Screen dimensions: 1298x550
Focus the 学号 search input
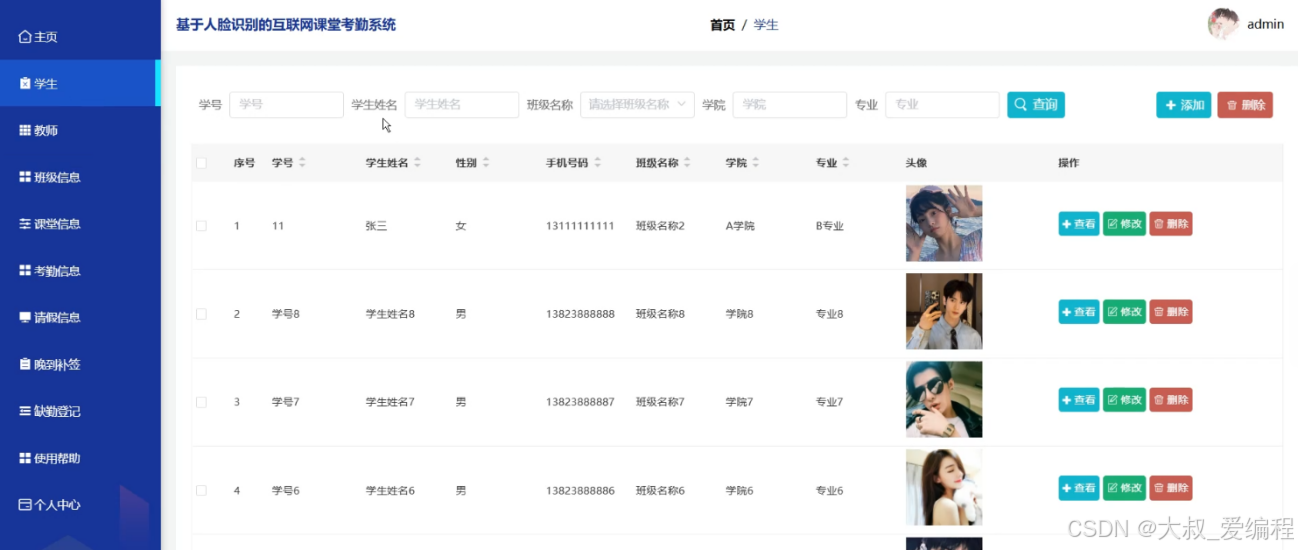tap(286, 105)
